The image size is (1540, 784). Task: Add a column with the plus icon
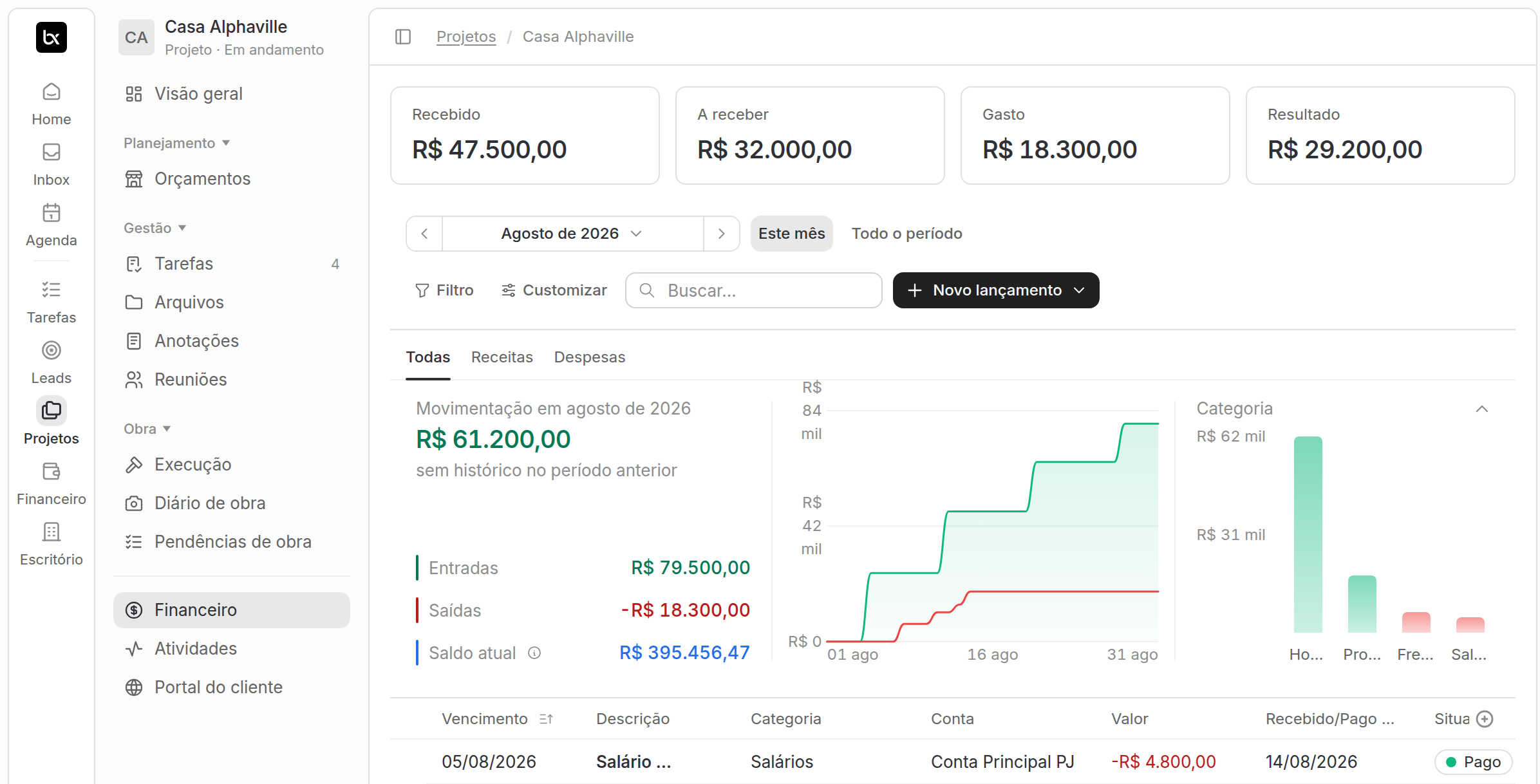pos(1485,719)
